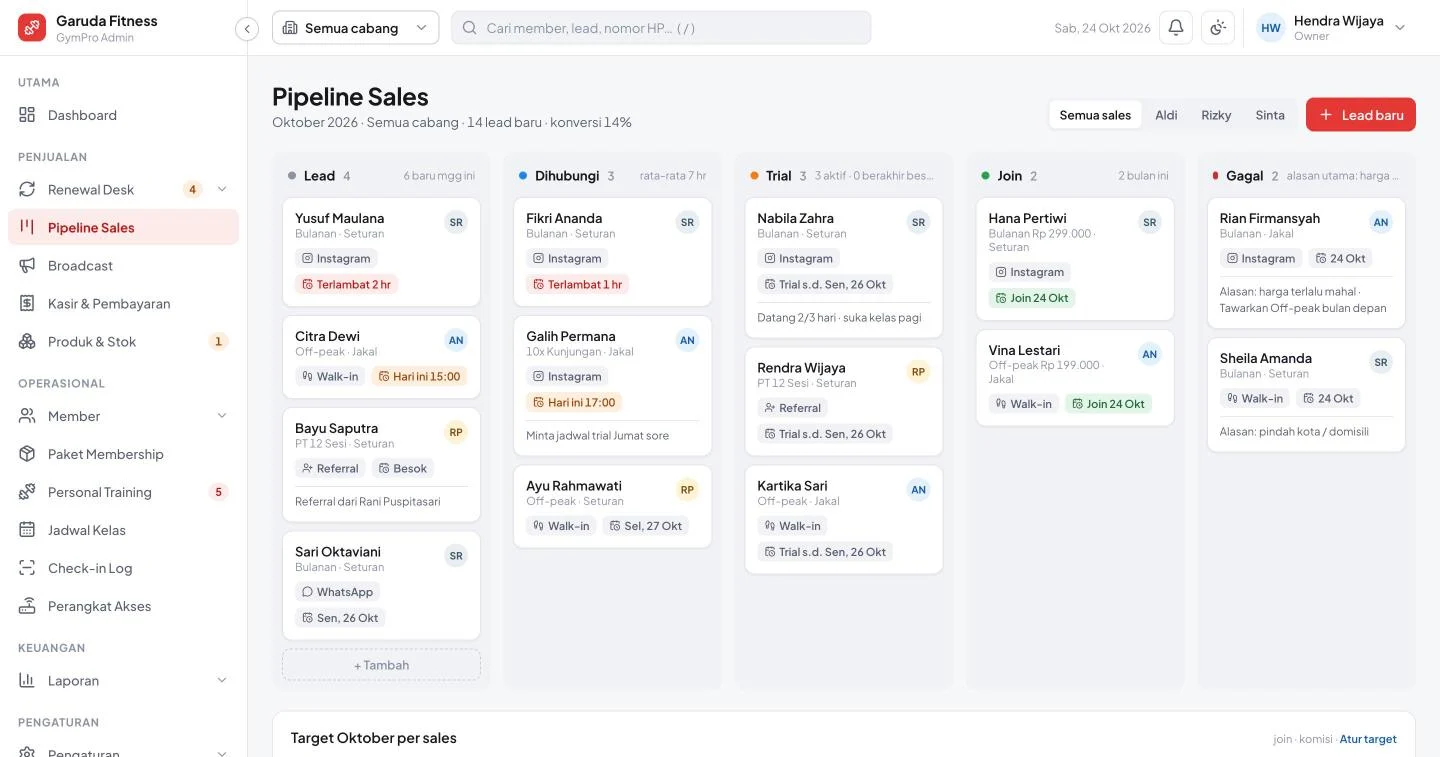This screenshot has height=757, width=1440.
Task: Expand the Laporan submenu chevron
Action: 222,681
